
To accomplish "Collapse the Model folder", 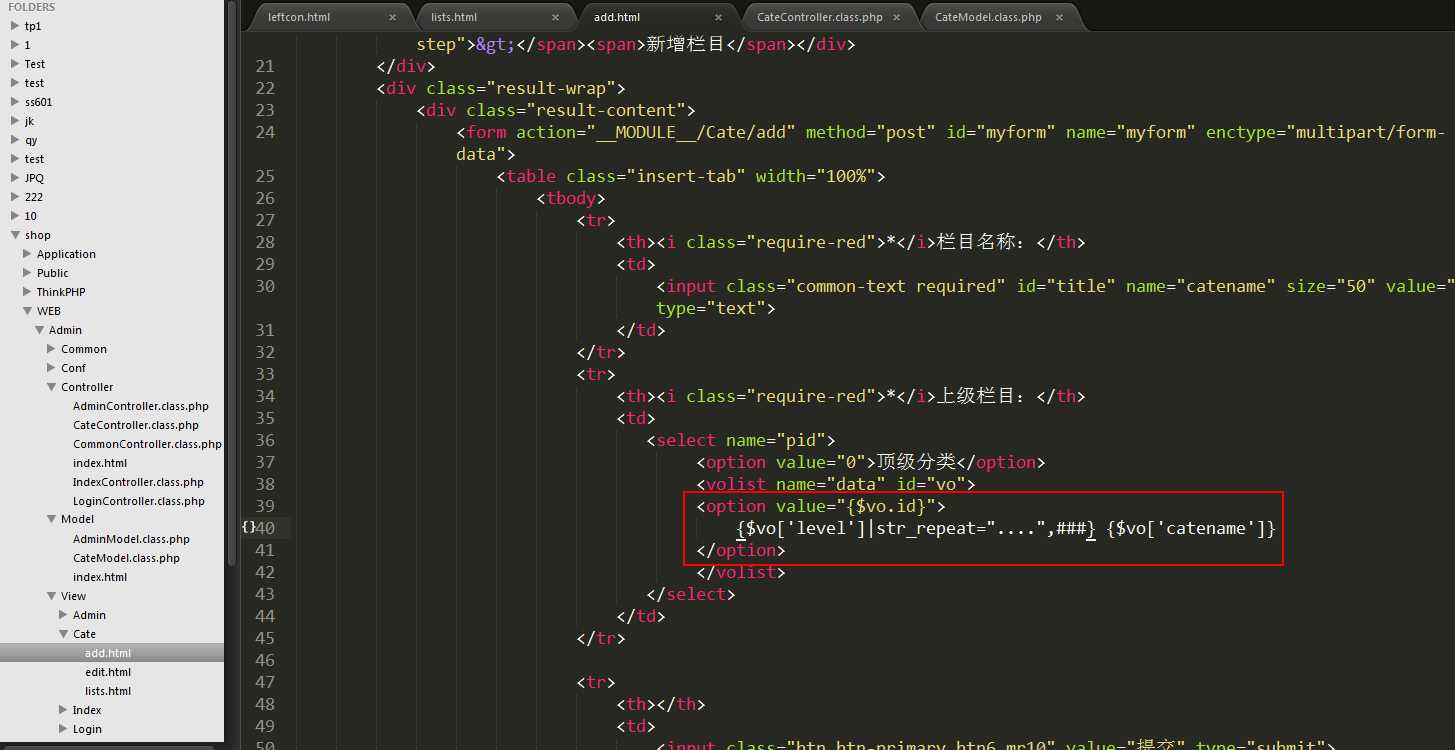I will pos(51,519).
